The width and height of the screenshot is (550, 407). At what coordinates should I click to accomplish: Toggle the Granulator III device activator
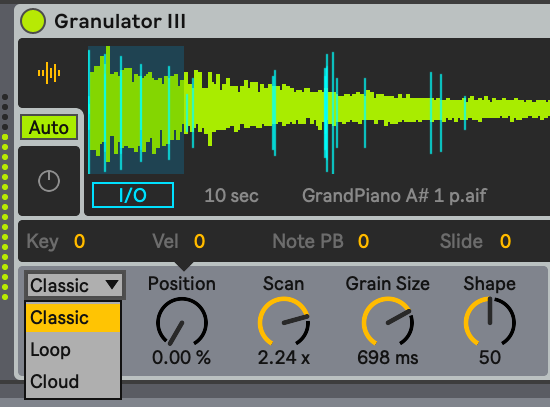pyautogui.click(x=33, y=21)
